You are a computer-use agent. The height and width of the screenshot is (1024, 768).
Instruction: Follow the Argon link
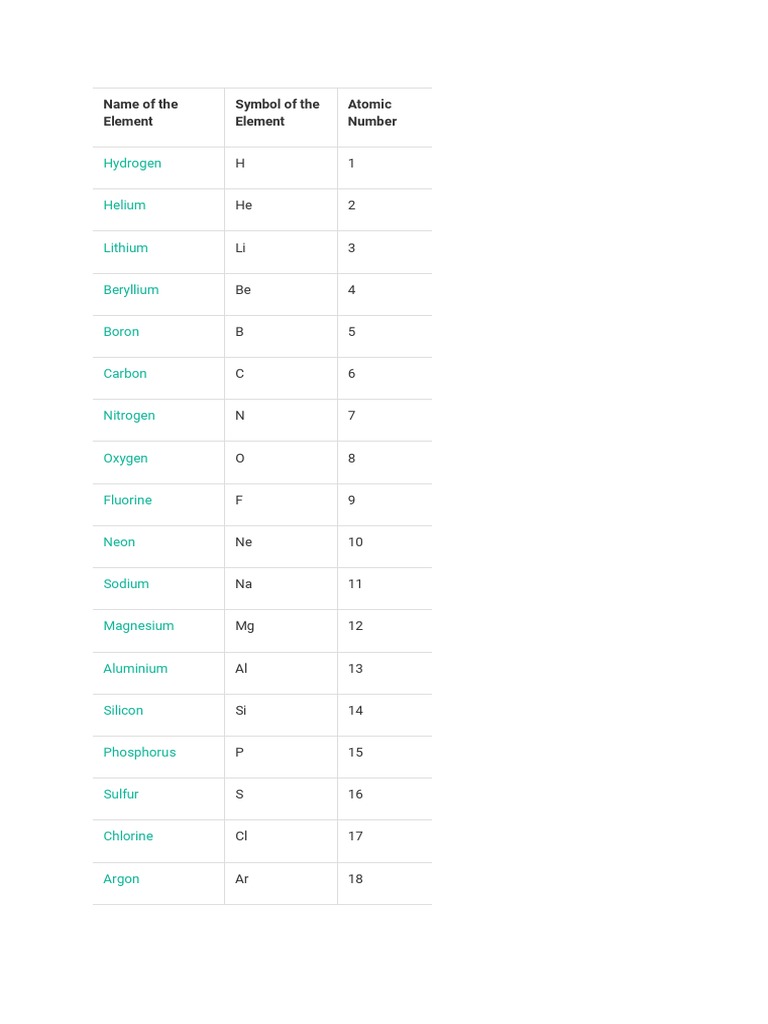point(121,879)
